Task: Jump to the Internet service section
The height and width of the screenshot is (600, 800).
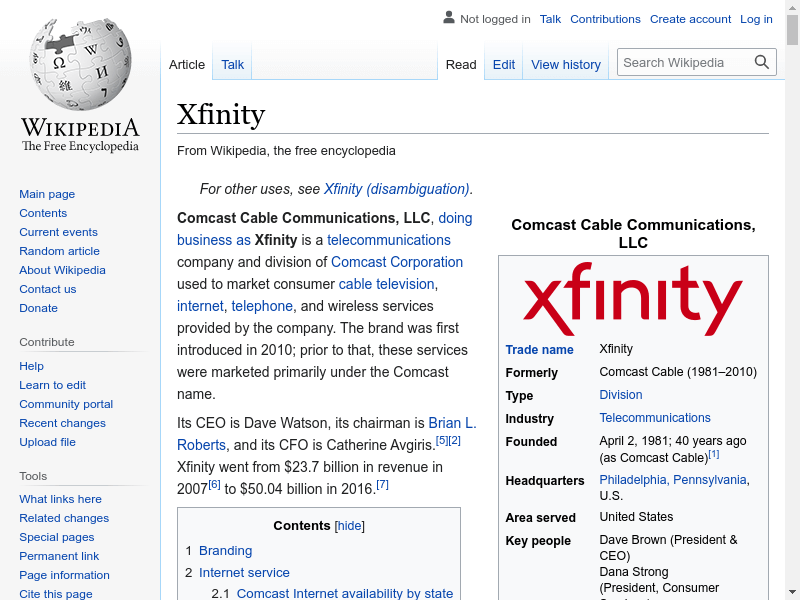Action: coord(244,572)
